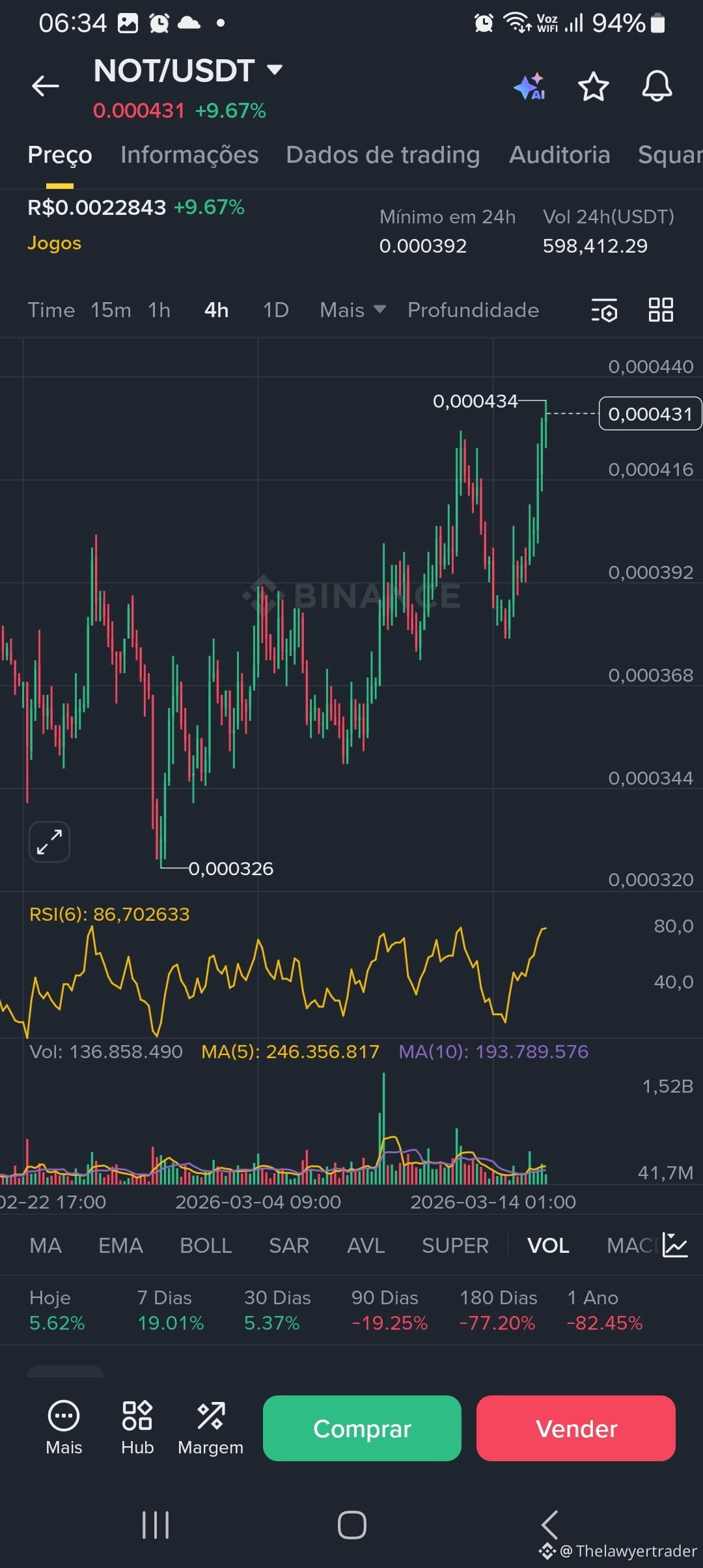This screenshot has height=1568, width=703.
Task: Switch to the Informações tab
Action: 189,155
